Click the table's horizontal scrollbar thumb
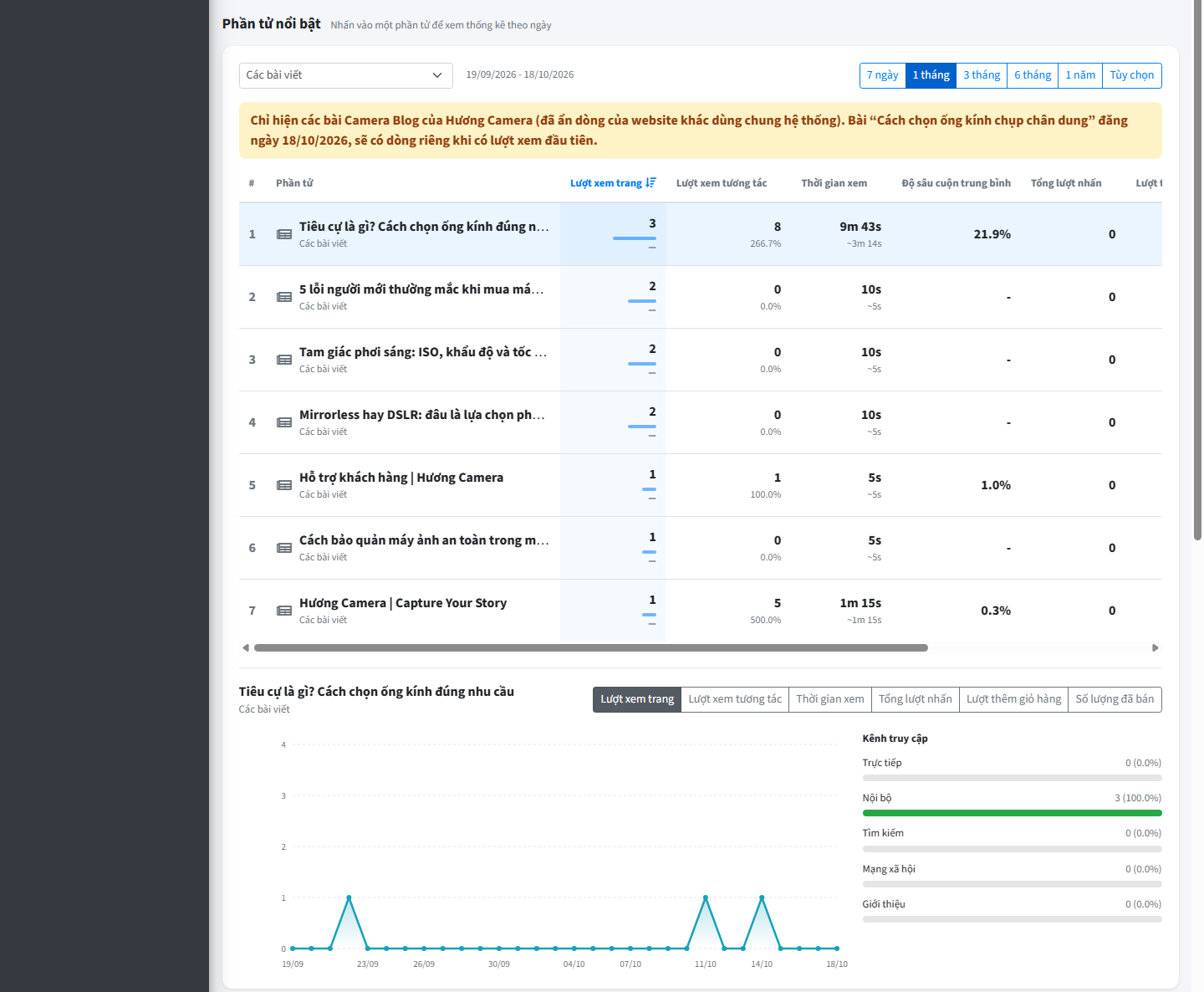The height and width of the screenshot is (992, 1204). tap(591, 647)
